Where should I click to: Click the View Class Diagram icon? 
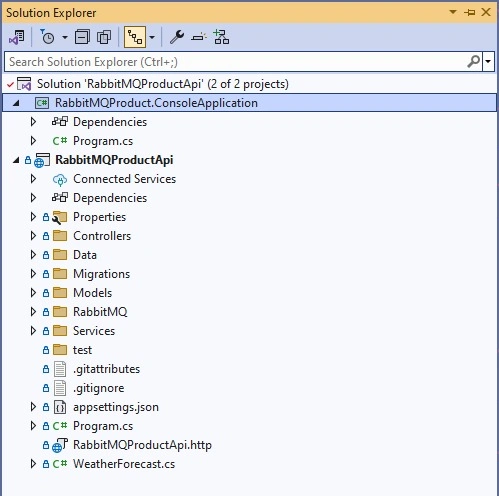point(221,37)
